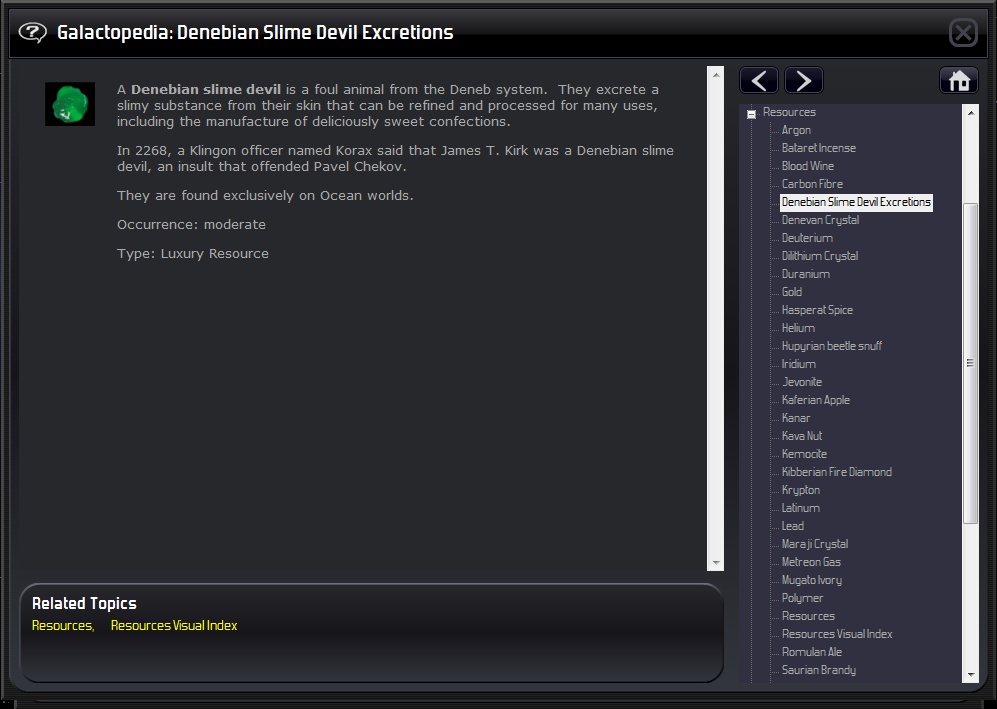Open the Resources child topic in tree

(808, 616)
